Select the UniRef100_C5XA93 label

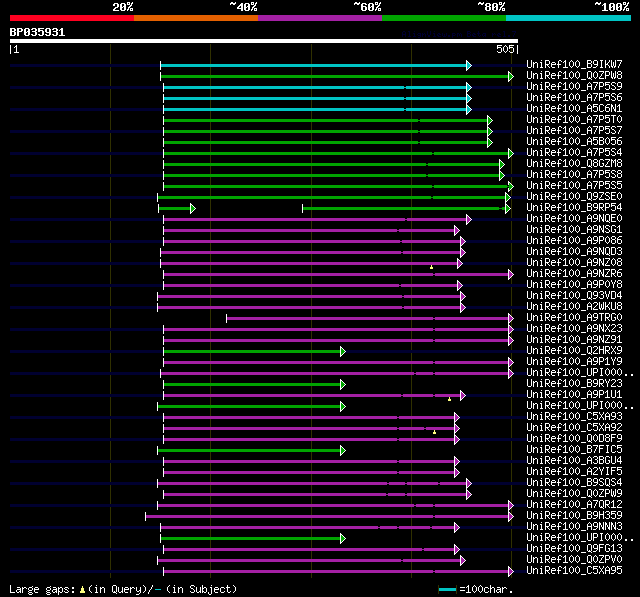(x=574, y=416)
